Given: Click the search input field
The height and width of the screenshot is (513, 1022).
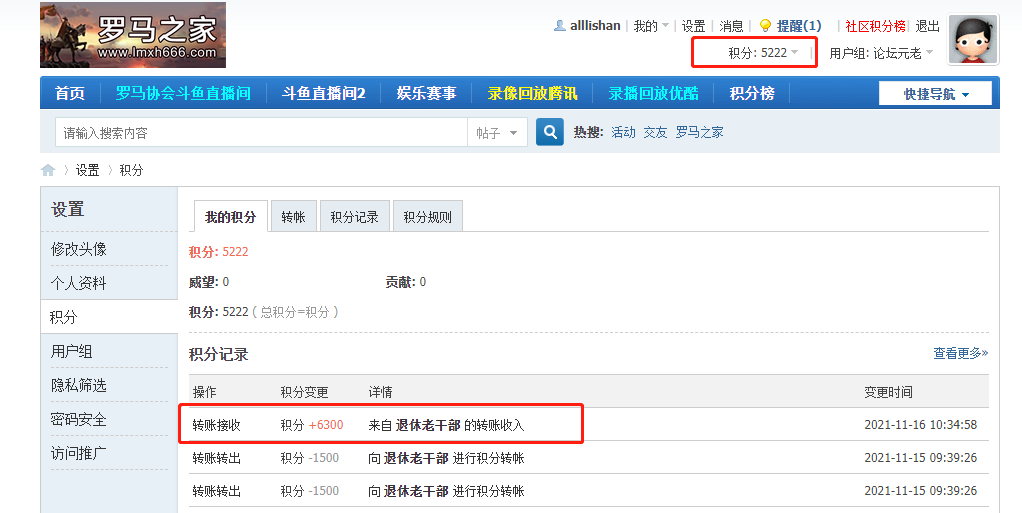Looking at the screenshot, I should tap(260, 133).
